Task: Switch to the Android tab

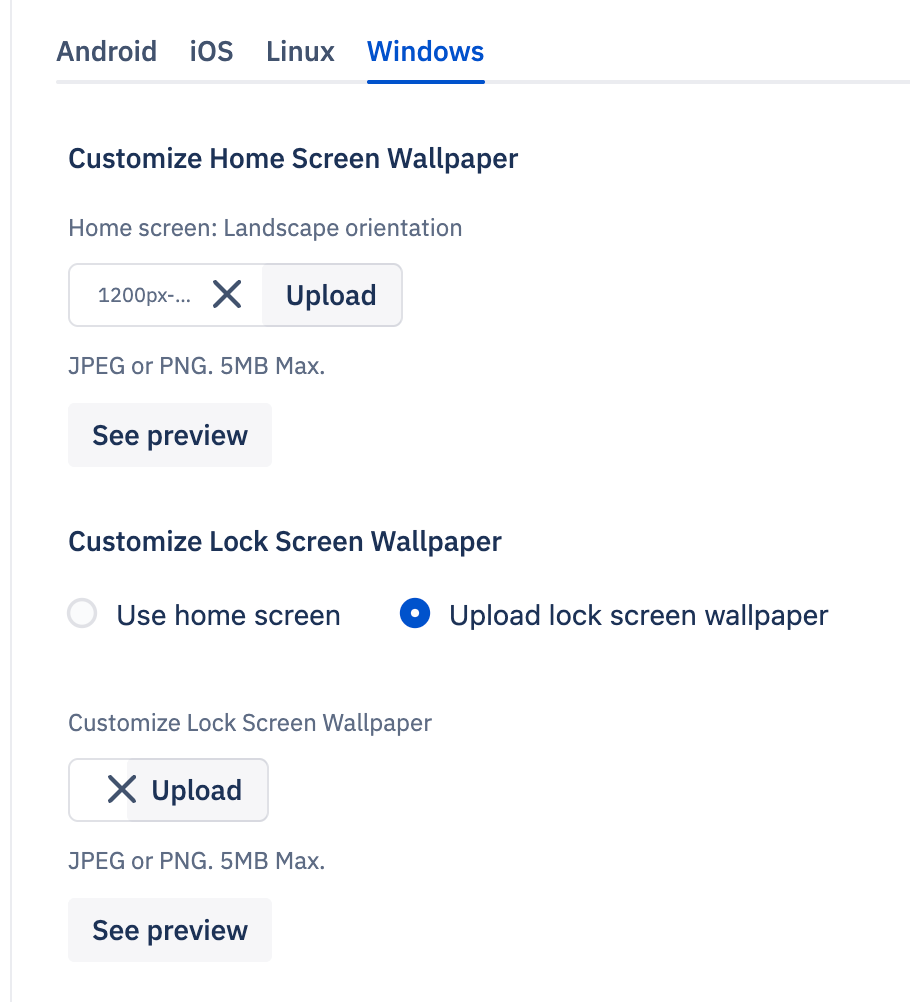Action: (x=106, y=52)
